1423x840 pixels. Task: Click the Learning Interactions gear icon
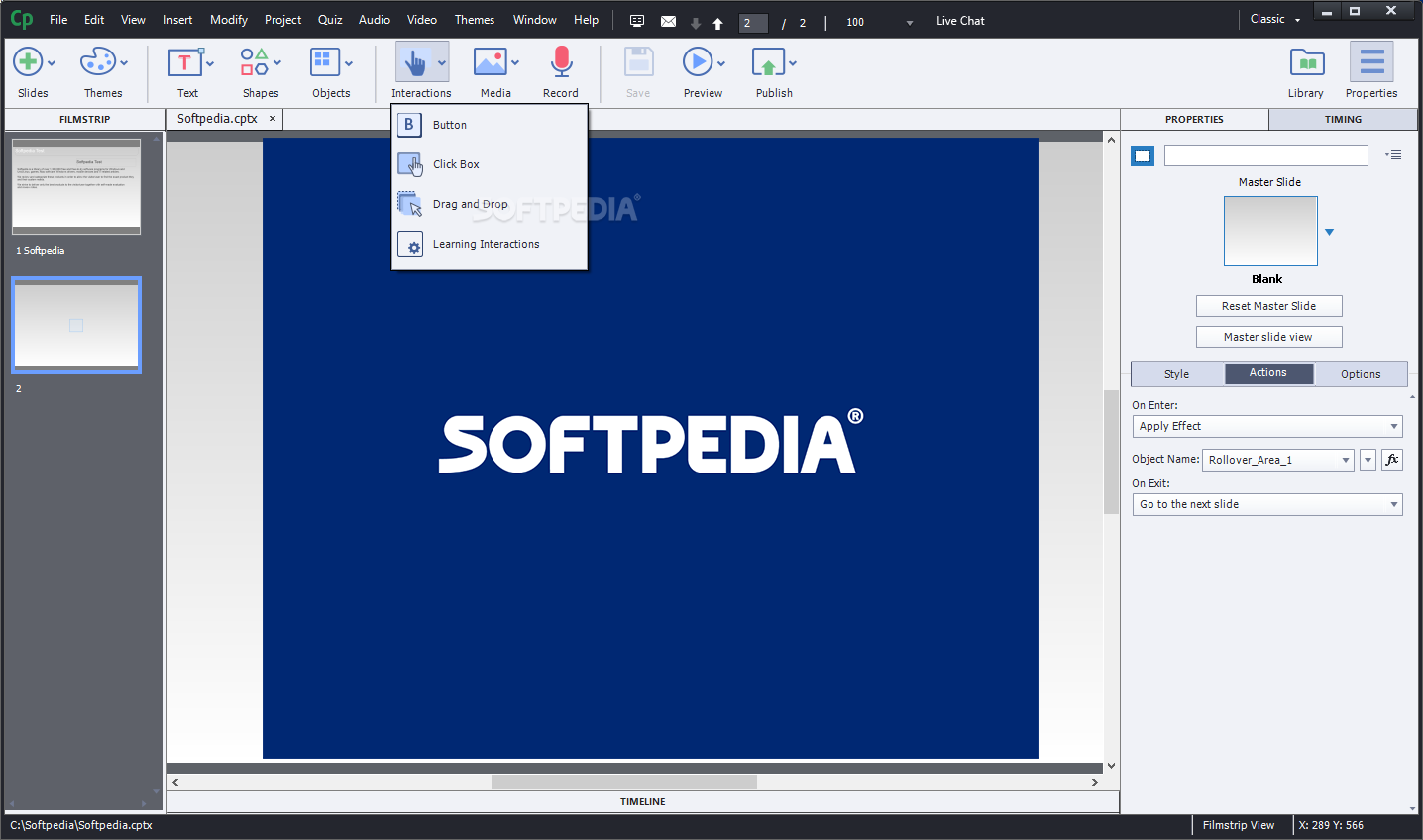click(x=410, y=244)
